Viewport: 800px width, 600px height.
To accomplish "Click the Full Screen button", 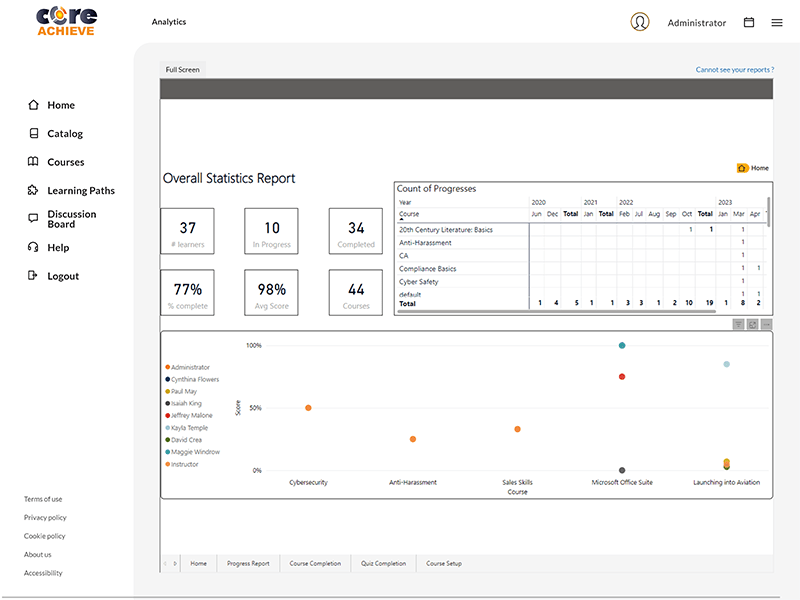I will point(182,70).
